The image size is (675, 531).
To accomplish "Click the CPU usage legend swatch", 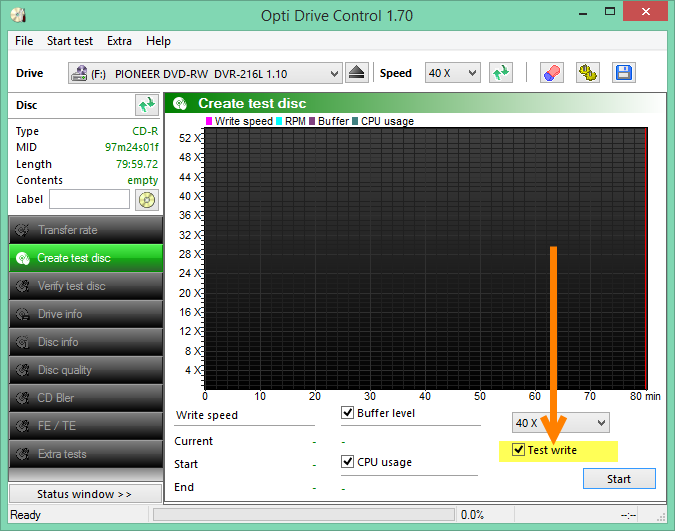I will (x=355, y=121).
